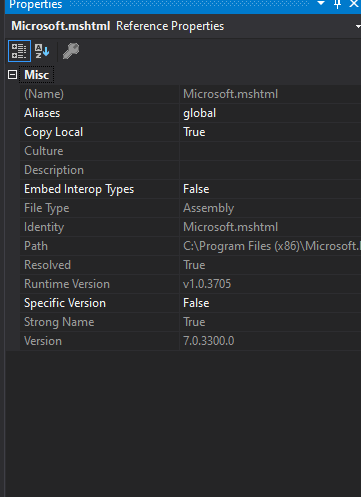
Task: Click the Identity value Microsoft.mshtml
Action: pyautogui.click(x=230, y=227)
